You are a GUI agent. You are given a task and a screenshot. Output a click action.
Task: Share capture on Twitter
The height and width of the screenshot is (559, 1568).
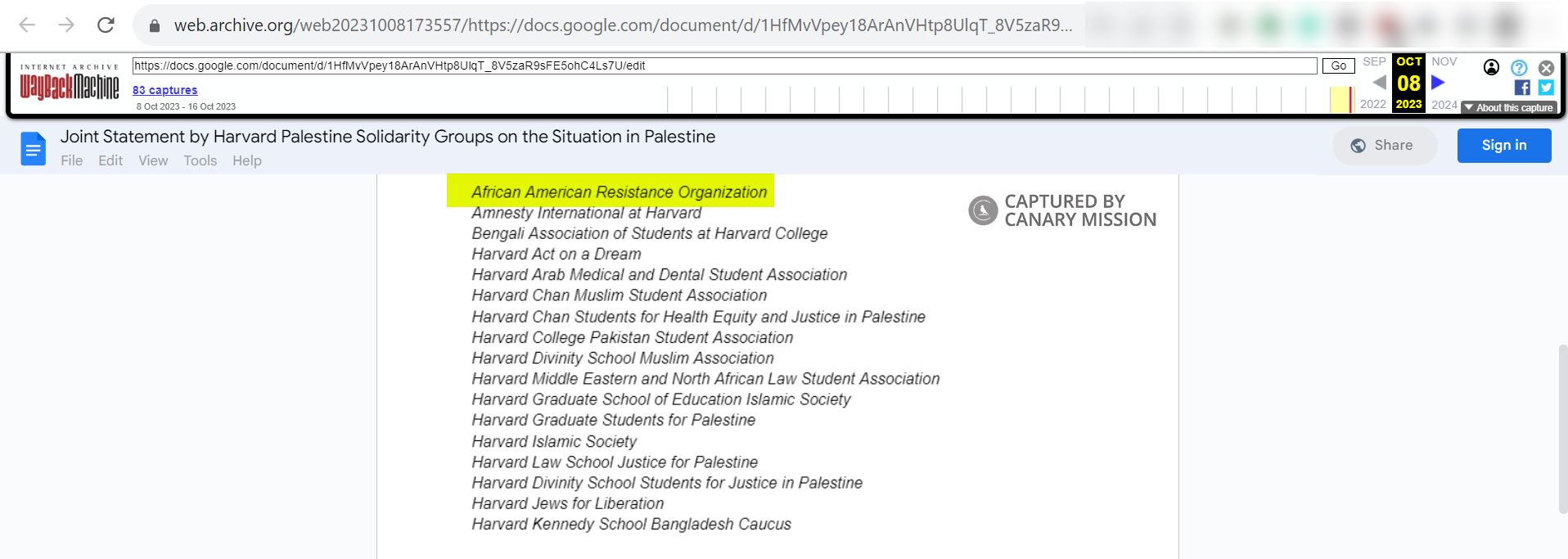pyautogui.click(x=1546, y=88)
